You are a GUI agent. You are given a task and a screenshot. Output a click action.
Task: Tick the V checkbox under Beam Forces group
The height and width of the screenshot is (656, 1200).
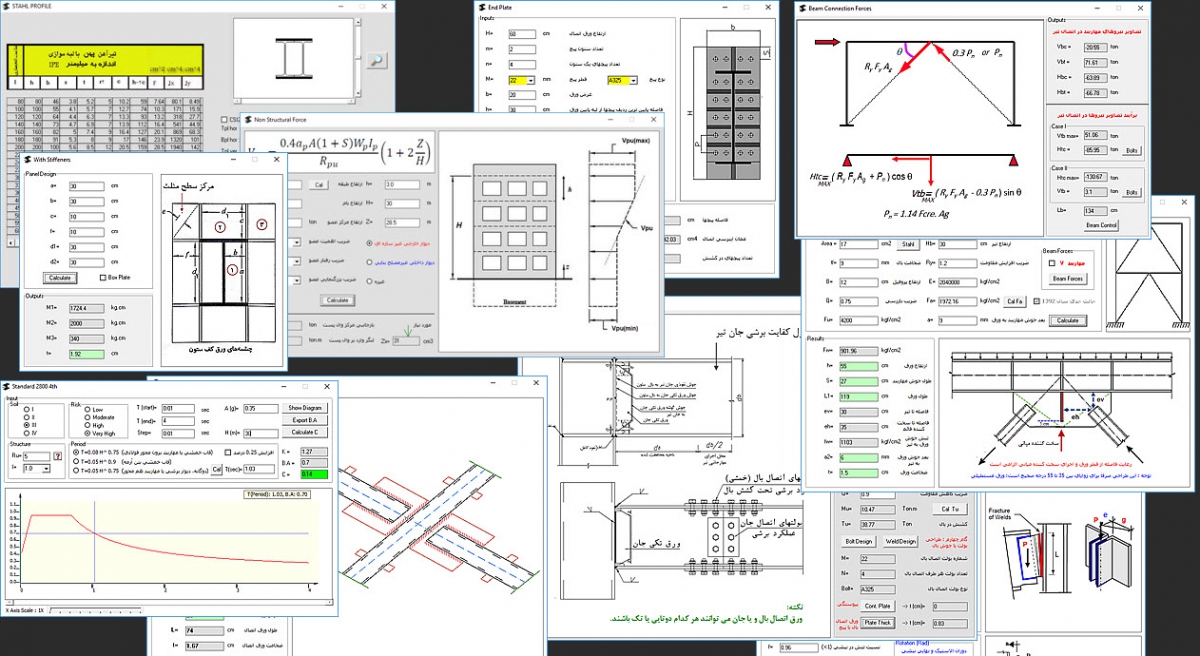pyautogui.click(x=1052, y=263)
